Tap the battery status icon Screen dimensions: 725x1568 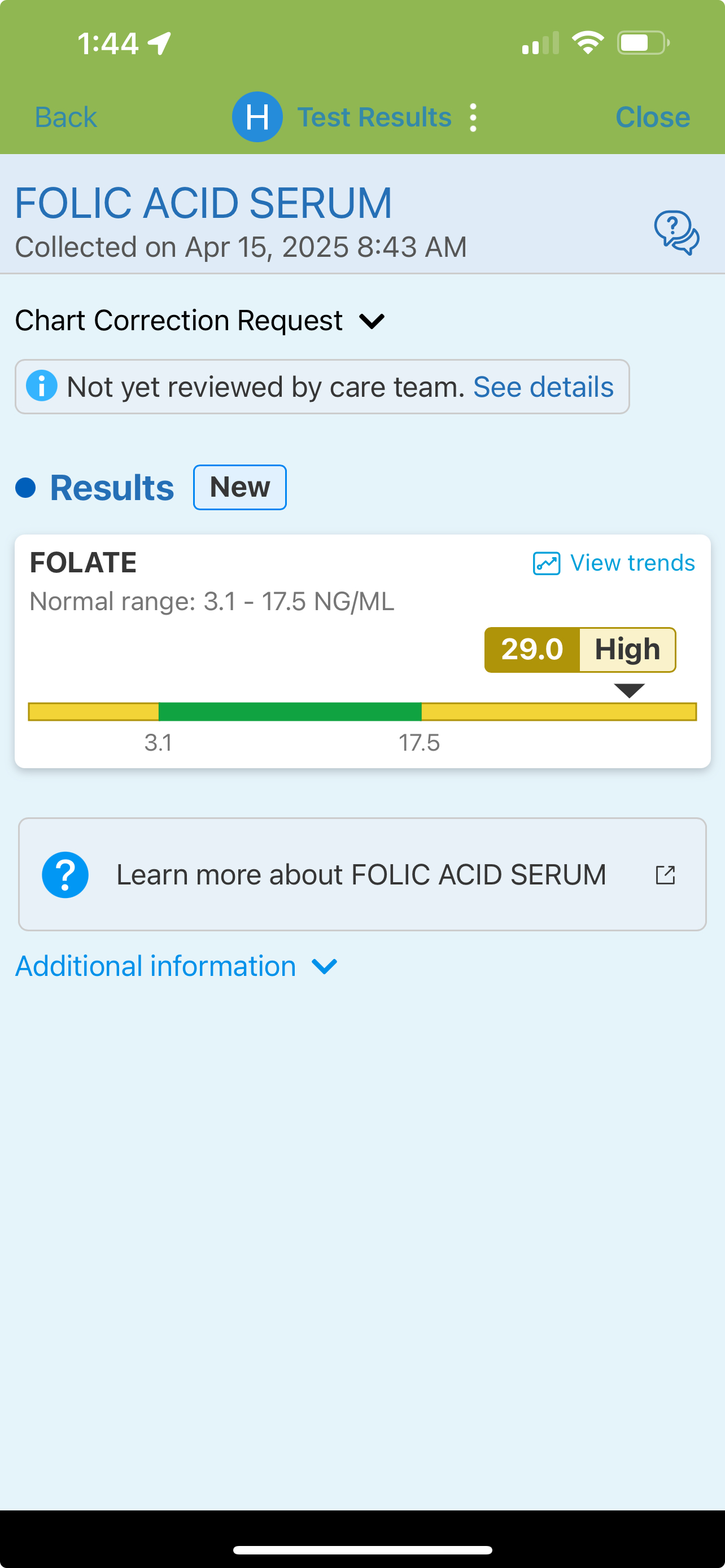pyautogui.click(x=643, y=43)
